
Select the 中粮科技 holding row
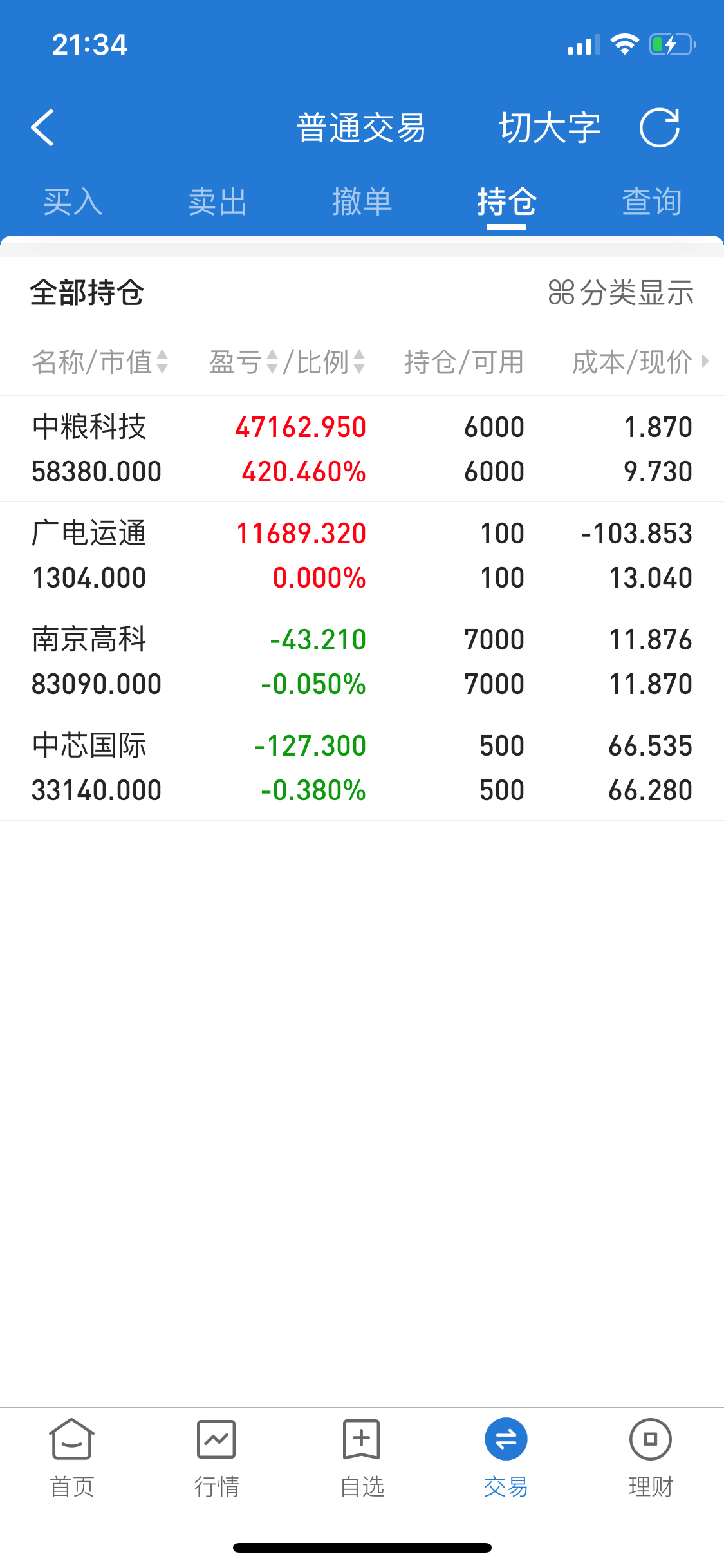pyautogui.click(x=362, y=449)
